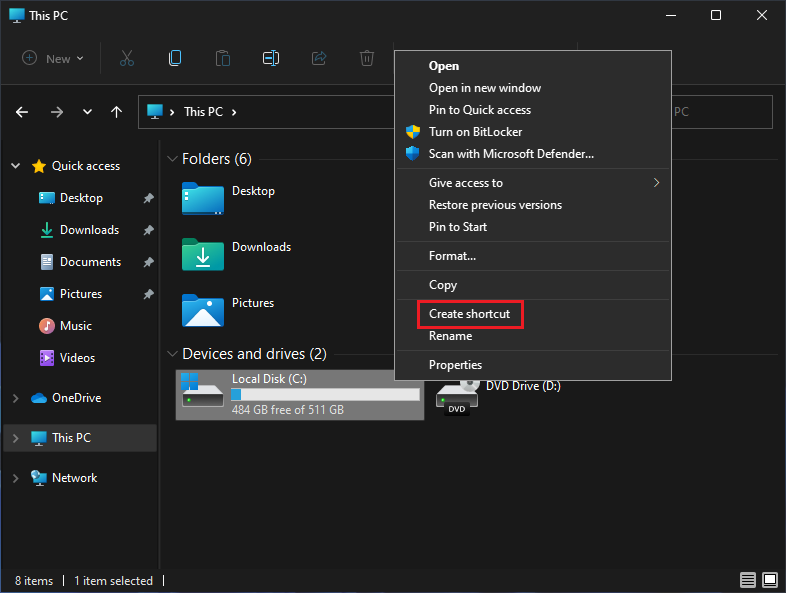Click the pin icon beside Downloads
This screenshot has height=593, width=786.
coord(148,230)
